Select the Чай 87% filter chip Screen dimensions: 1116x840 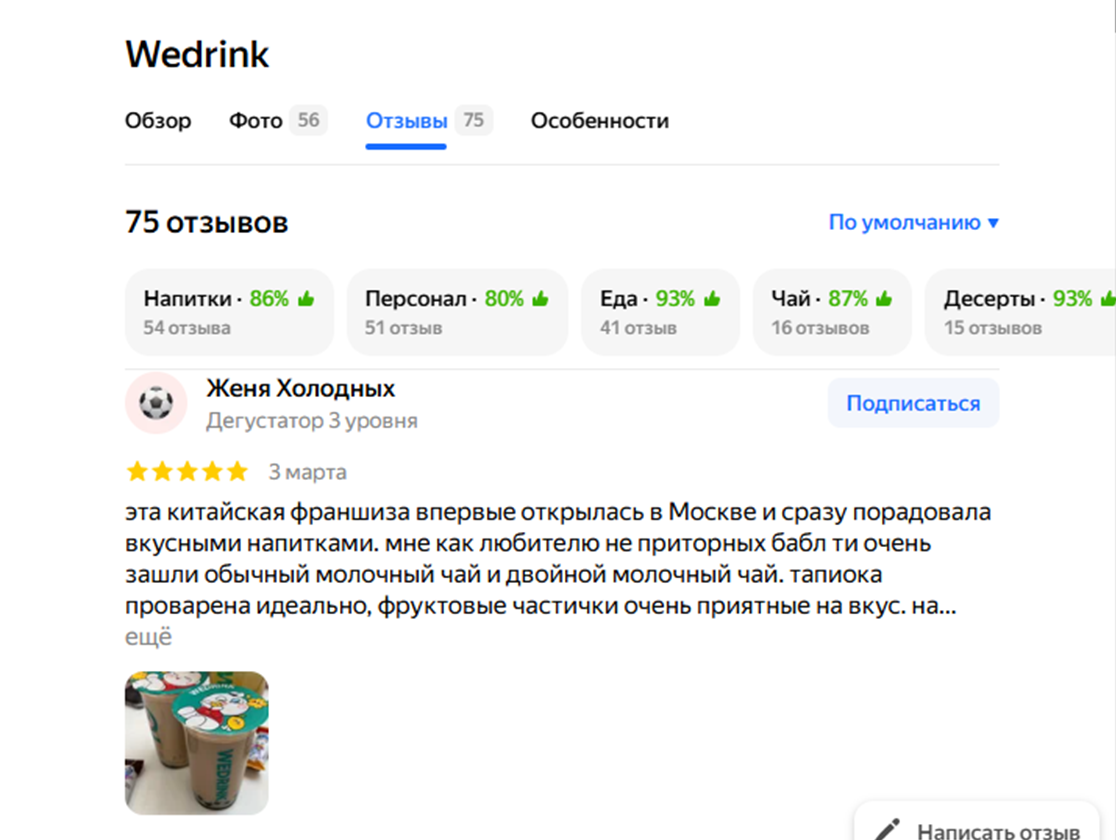coord(832,312)
